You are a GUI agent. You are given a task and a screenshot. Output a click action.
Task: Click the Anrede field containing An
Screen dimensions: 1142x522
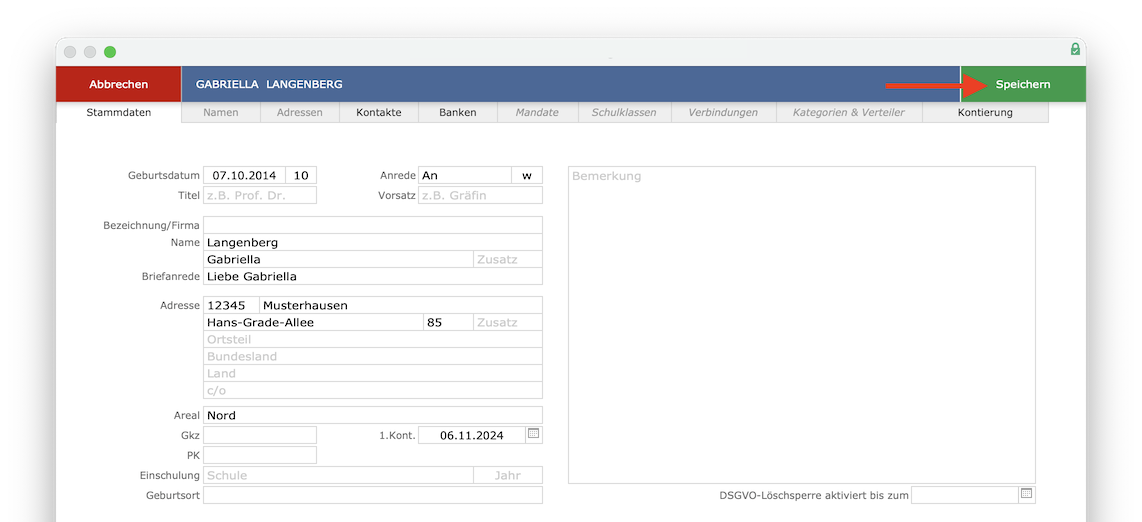465,175
